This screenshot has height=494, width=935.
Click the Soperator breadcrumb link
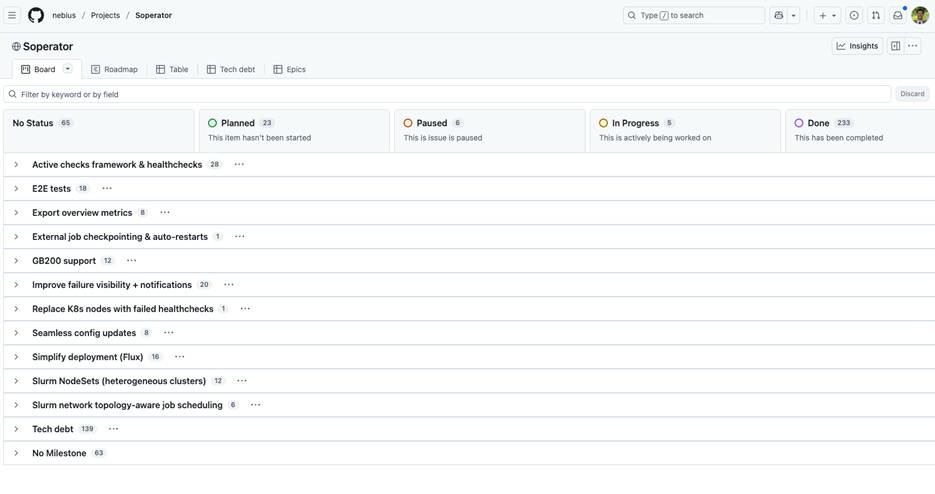pos(153,16)
